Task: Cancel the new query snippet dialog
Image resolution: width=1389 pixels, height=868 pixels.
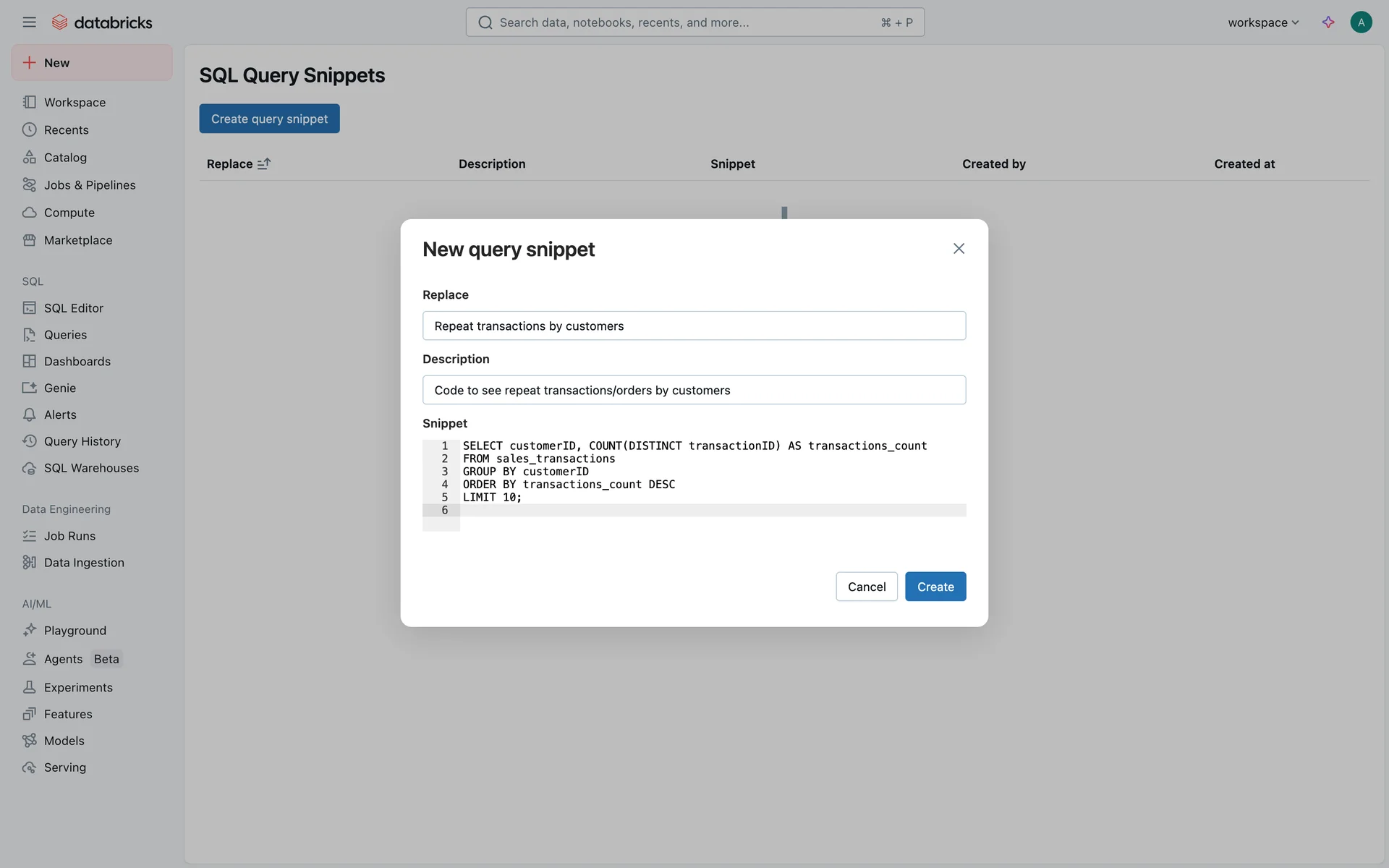Action: pos(866,587)
